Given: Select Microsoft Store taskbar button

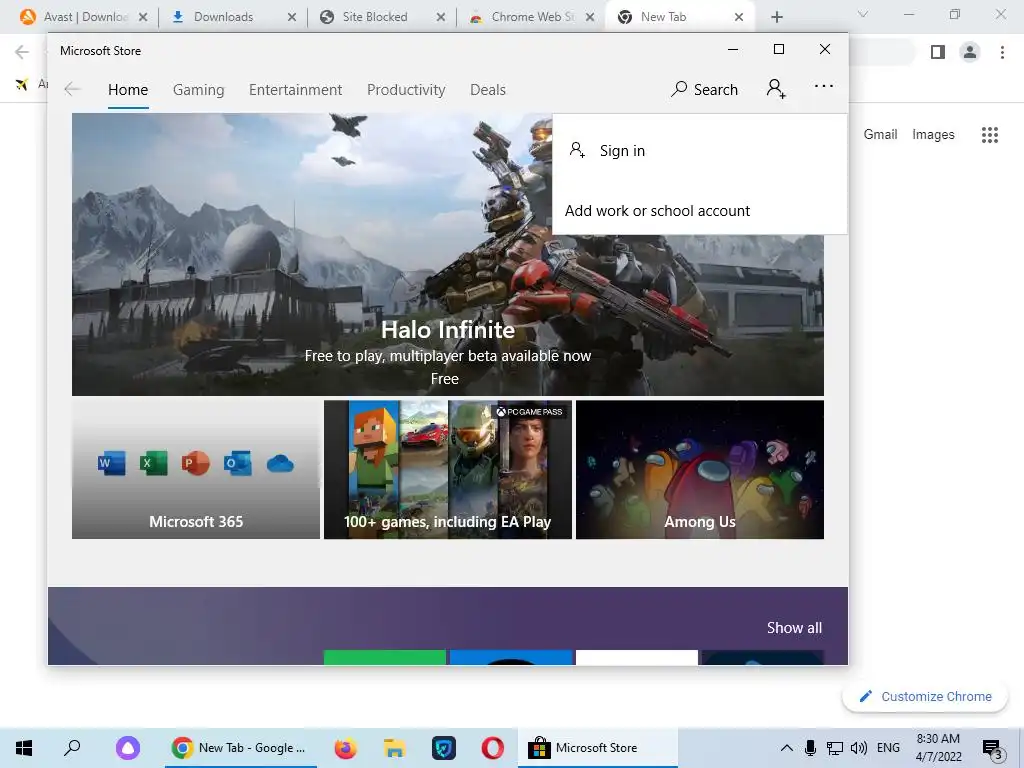Looking at the screenshot, I should [x=598, y=748].
